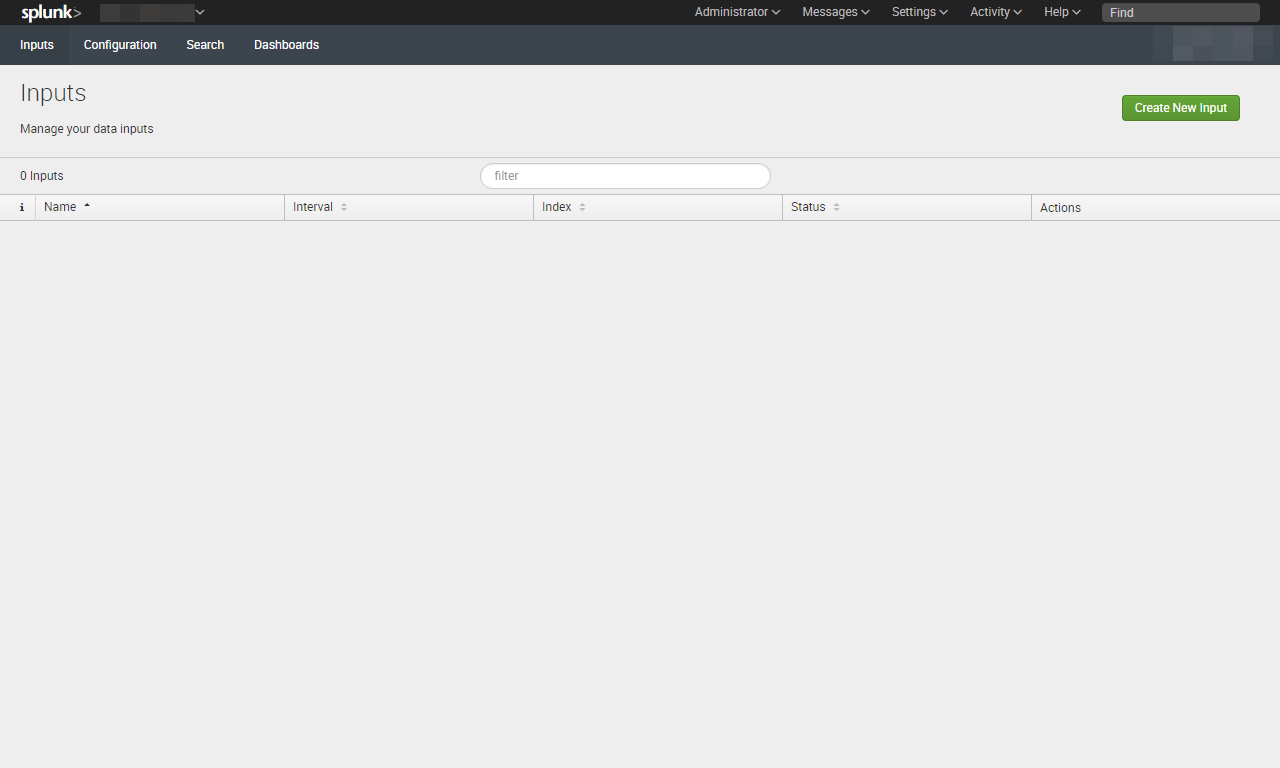
Task: Click into the Find search box
Action: [x=1180, y=13]
